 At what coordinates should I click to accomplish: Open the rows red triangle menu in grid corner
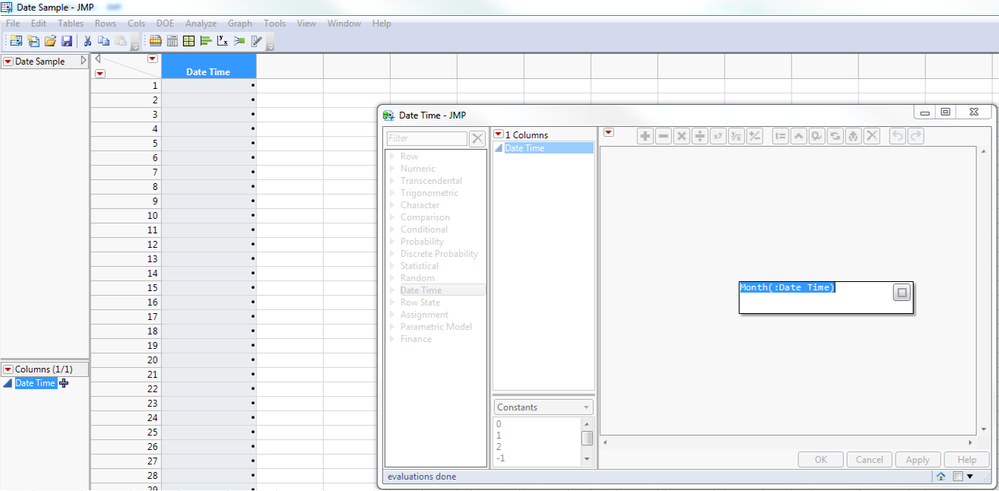(x=100, y=73)
